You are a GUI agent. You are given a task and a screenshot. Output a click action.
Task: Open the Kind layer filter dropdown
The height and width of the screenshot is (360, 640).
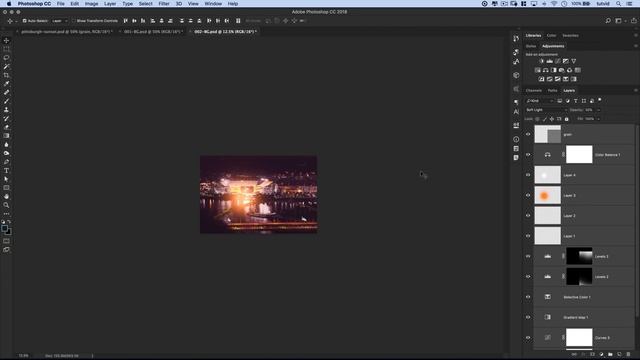coord(540,101)
